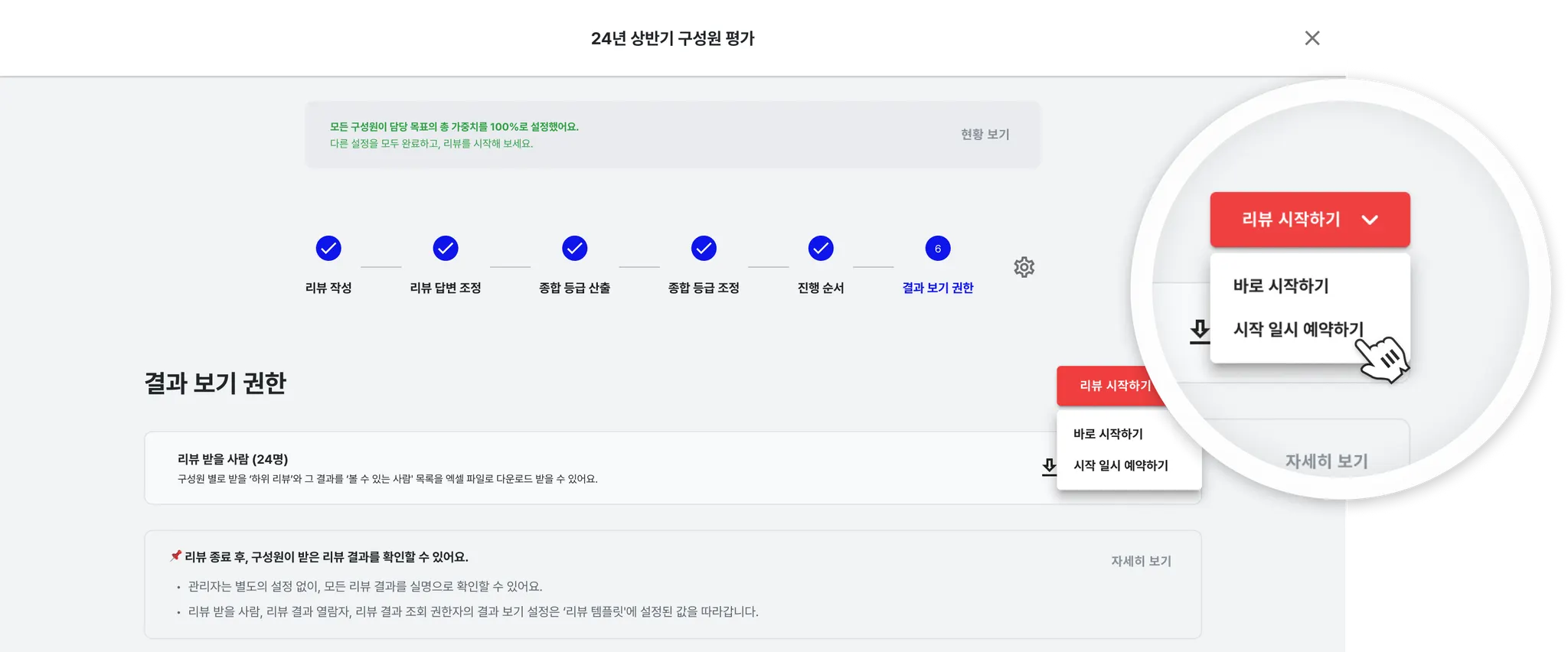
Task: Click 현황 보기 in the green notice banner
Action: point(985,135)
